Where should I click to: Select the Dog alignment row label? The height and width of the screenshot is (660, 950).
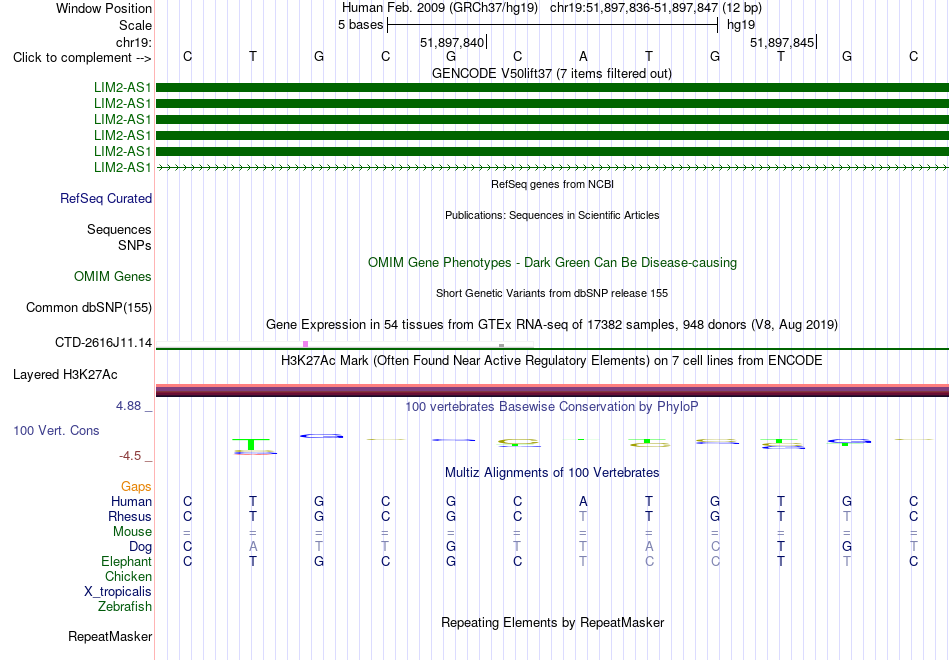(x=140, y=547)
